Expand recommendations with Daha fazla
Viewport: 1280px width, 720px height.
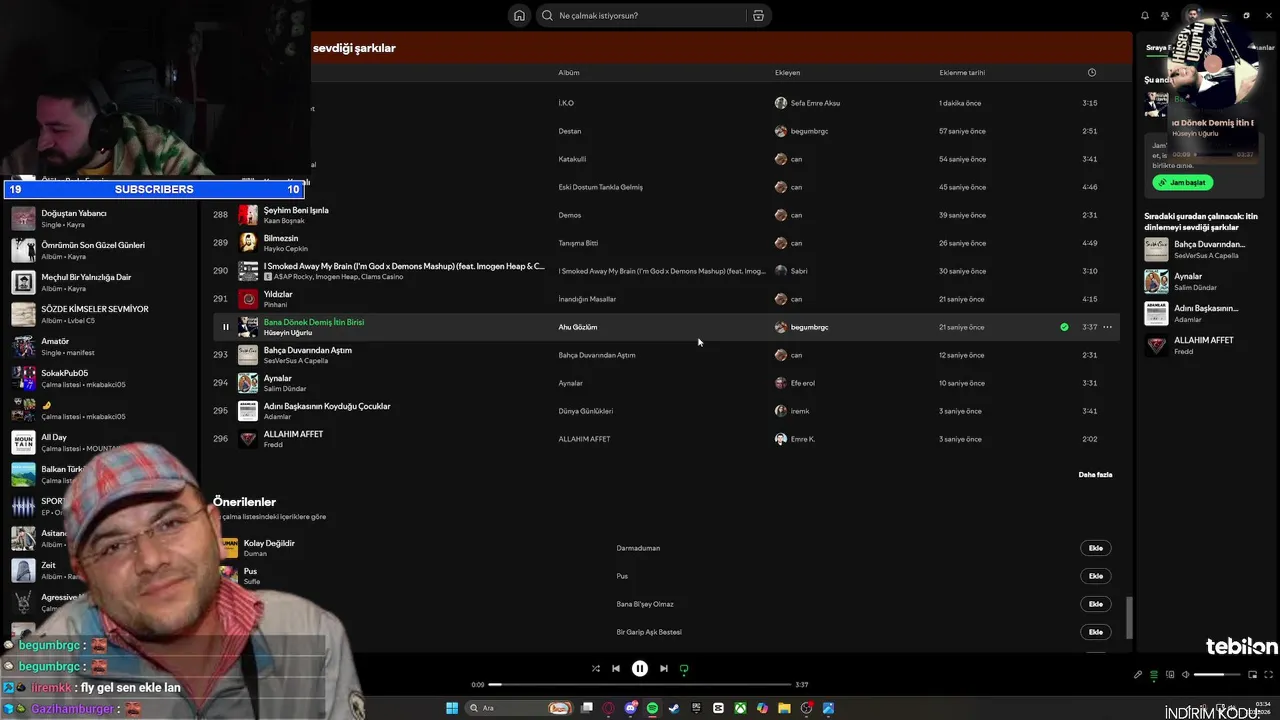pos(1095,475)
